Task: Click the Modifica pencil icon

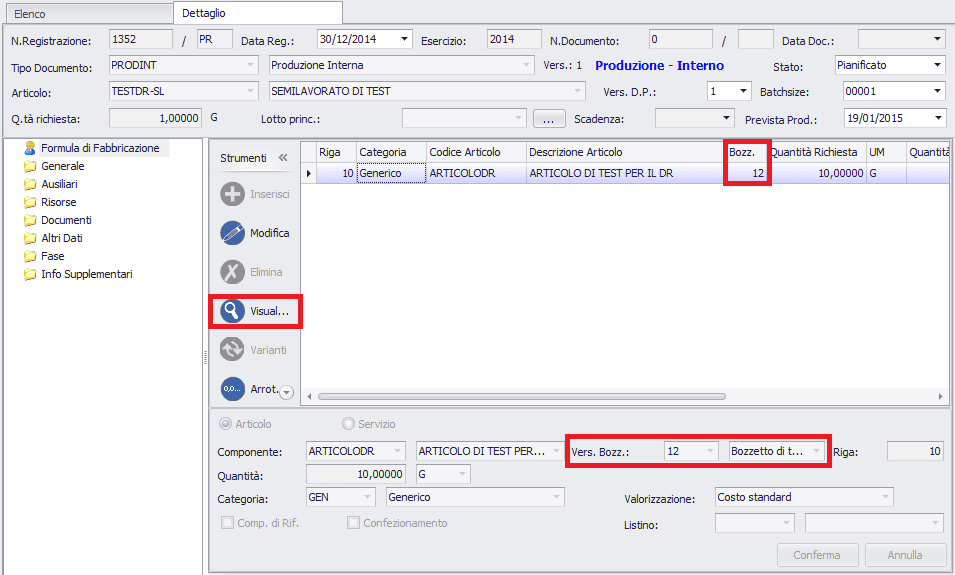Action: click(232, 233)
